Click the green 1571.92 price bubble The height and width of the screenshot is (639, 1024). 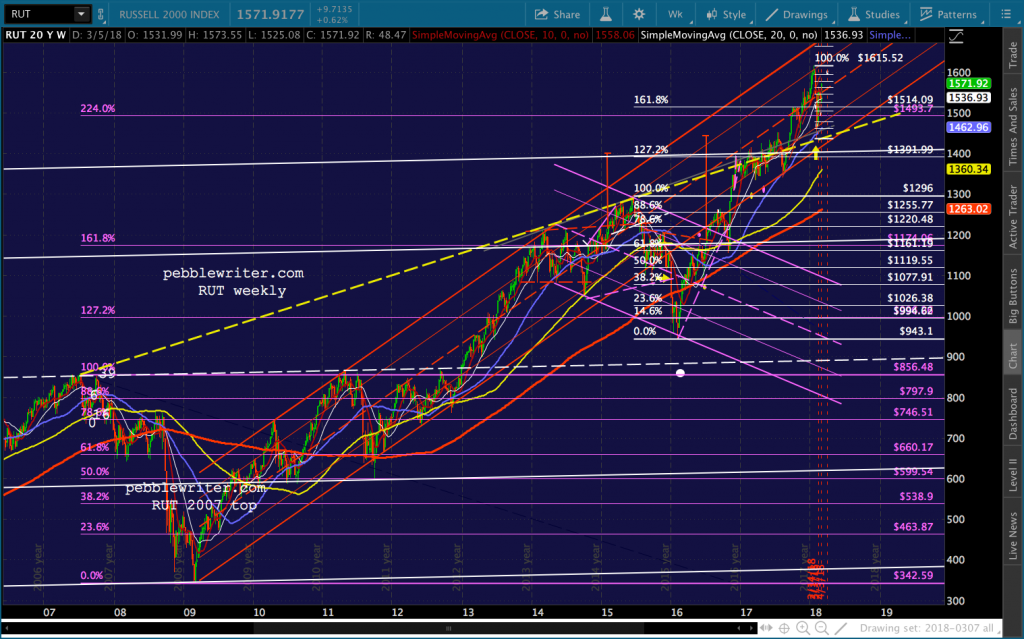968,83
